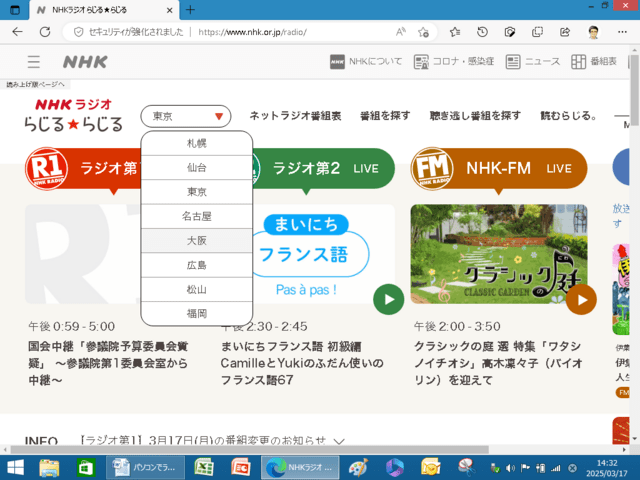This screenshot has height=480, width=640.
Task: Open the NHK hamburger menu
Action: (34, 61)
